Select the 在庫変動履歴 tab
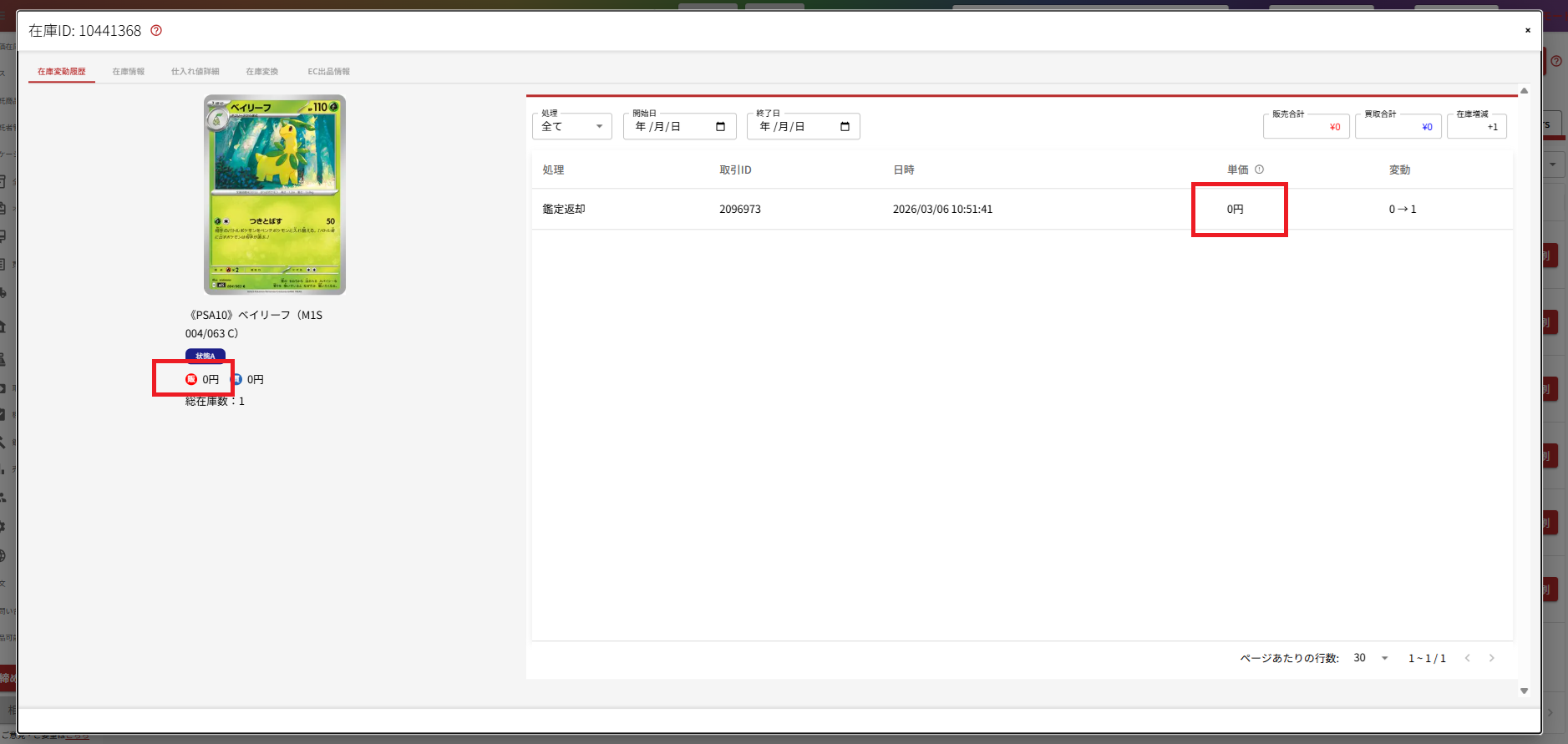 pos(61,72)
